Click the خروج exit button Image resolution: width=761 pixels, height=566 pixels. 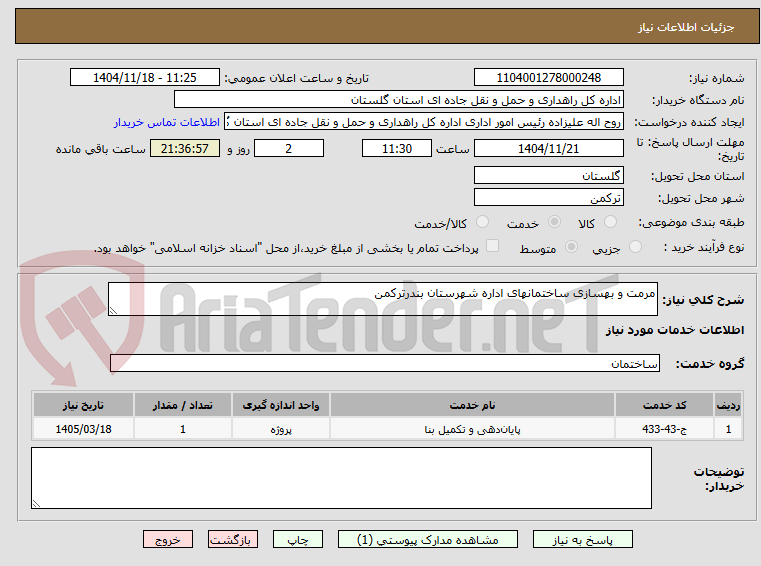tap(167, 539)
